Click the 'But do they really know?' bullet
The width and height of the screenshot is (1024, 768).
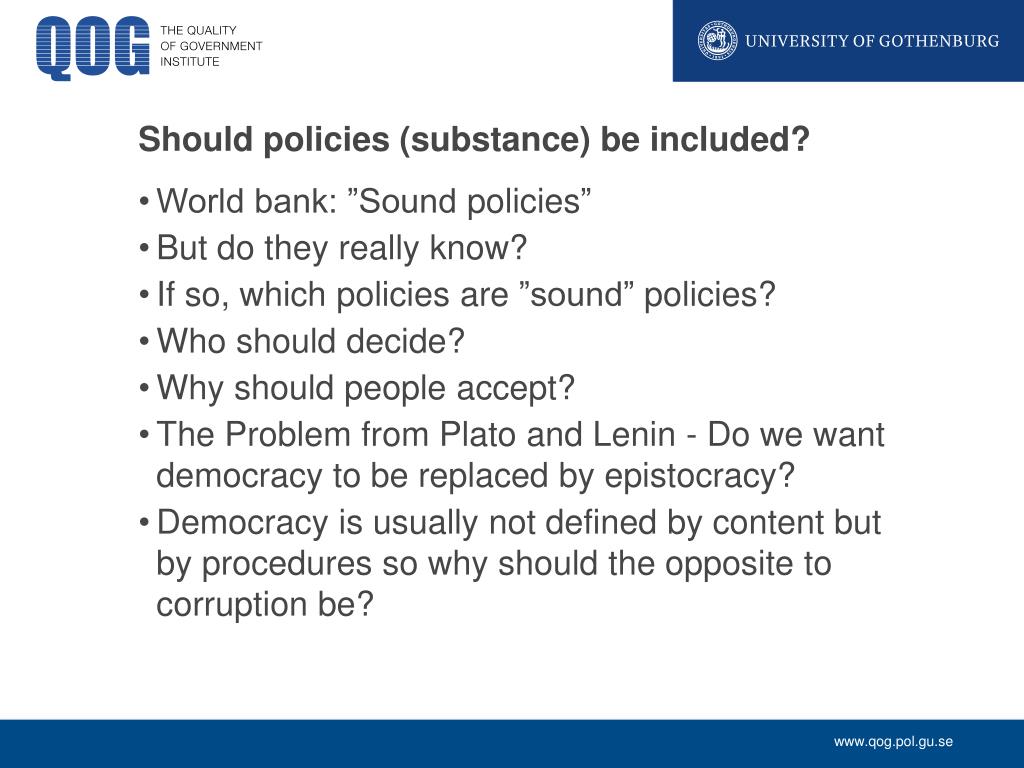[x=342, y=248]
